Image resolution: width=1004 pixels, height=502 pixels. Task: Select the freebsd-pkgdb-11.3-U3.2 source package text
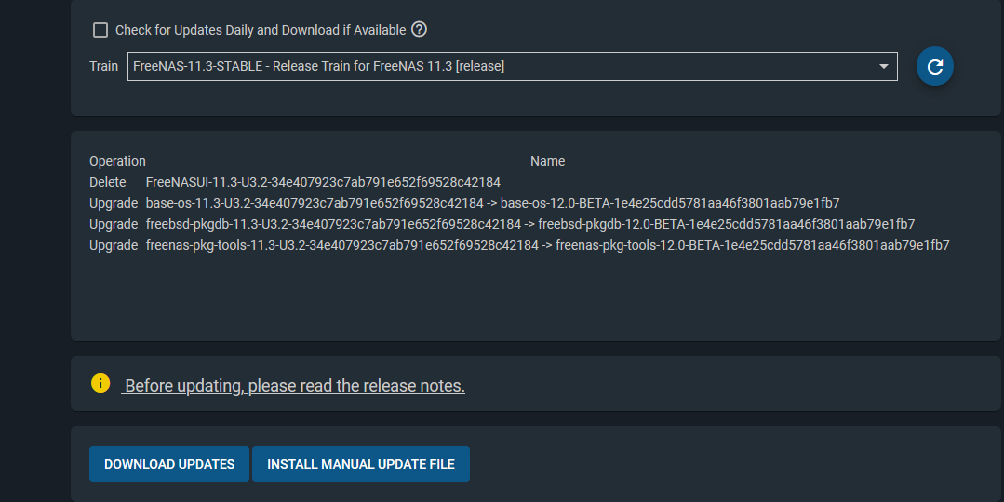pos(334,224)
